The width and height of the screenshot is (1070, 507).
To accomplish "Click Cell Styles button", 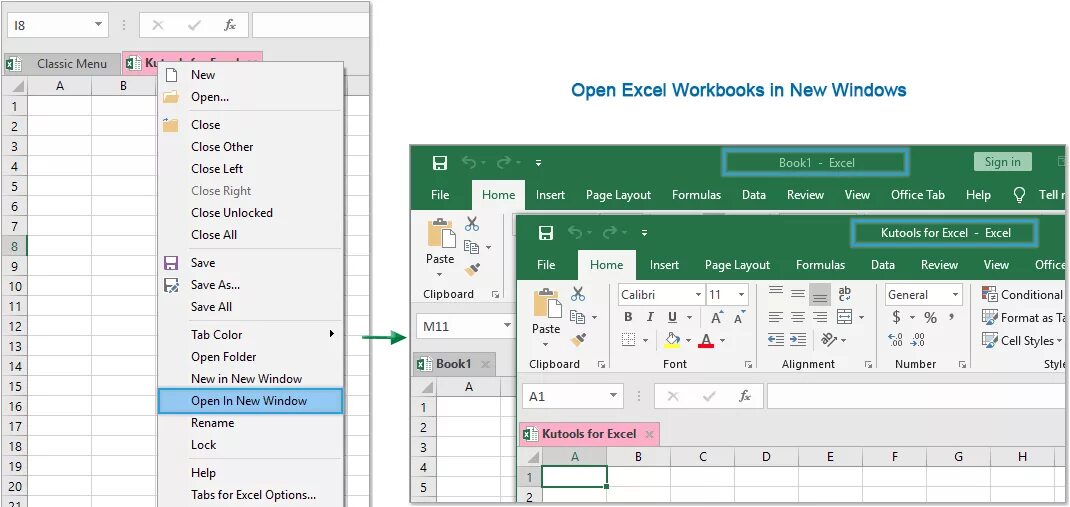I will (x=1022, y=340).
